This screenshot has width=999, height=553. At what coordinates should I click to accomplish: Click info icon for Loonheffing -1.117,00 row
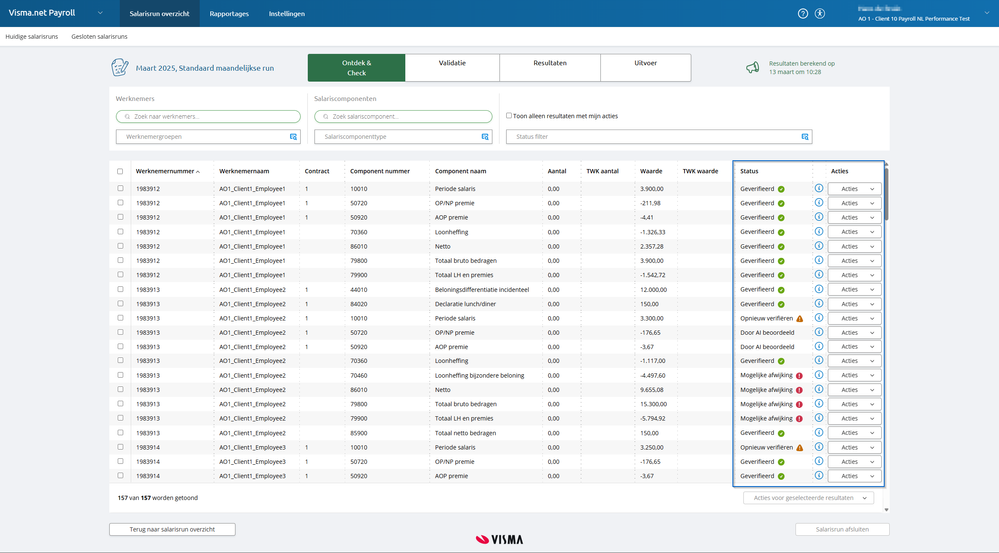click(x=819, y=361)
